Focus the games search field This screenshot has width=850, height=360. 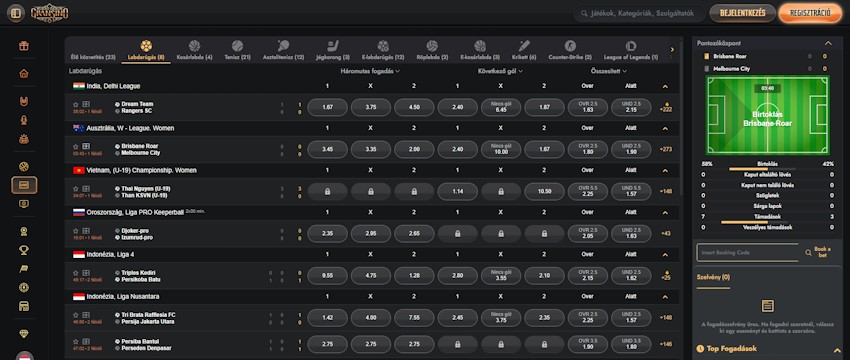click(640, 14)
